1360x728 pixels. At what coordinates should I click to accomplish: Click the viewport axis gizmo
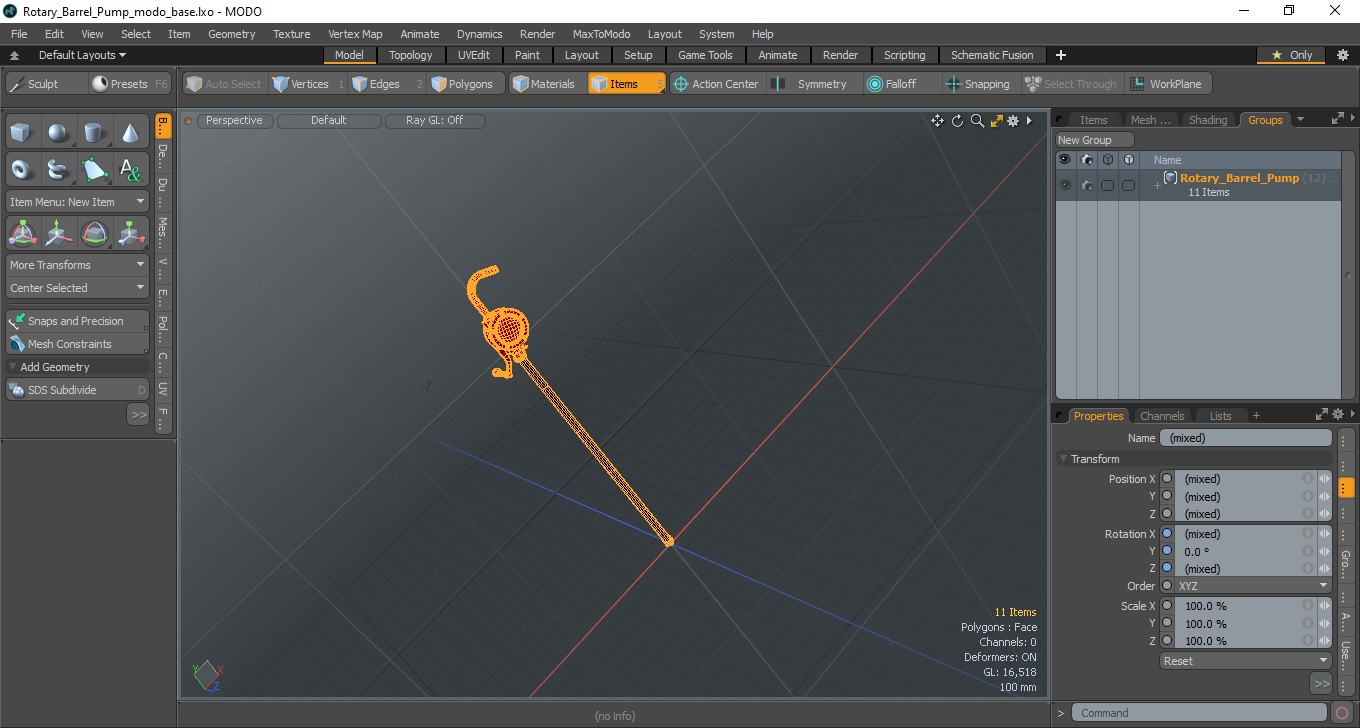click(x=208, y=676)
